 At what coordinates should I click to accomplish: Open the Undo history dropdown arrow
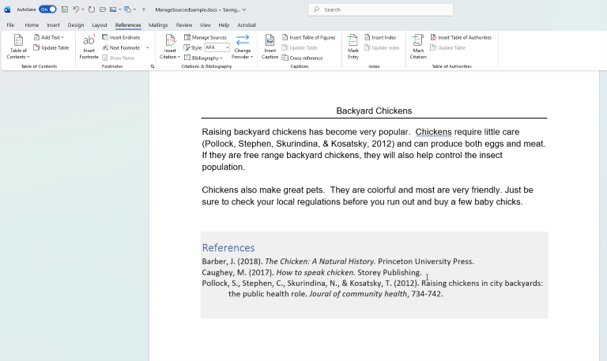82,10
